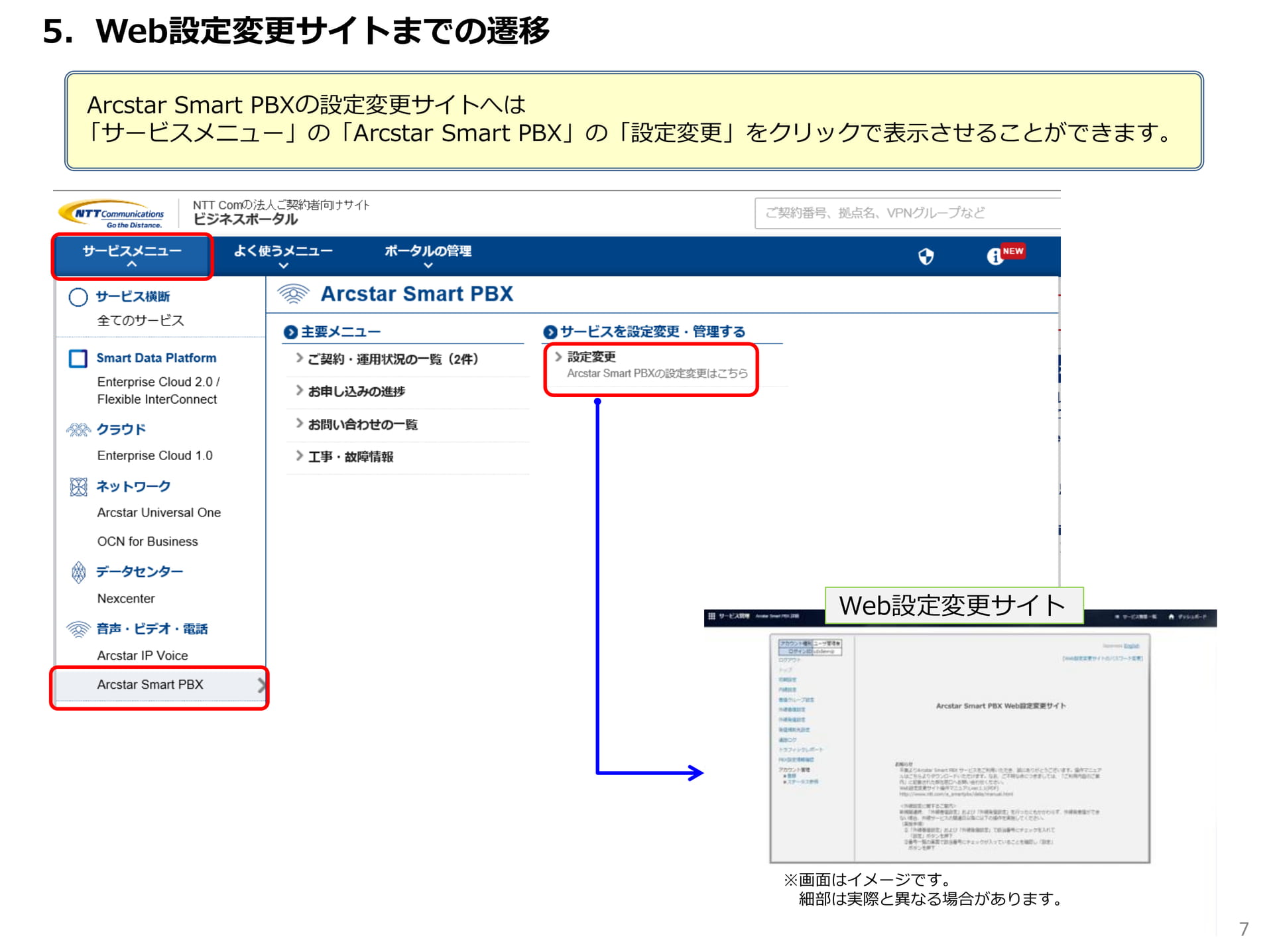Screen dimensions: 1273x952
Task: Click the ネットワーク sidebar heading
Action: 133,487
